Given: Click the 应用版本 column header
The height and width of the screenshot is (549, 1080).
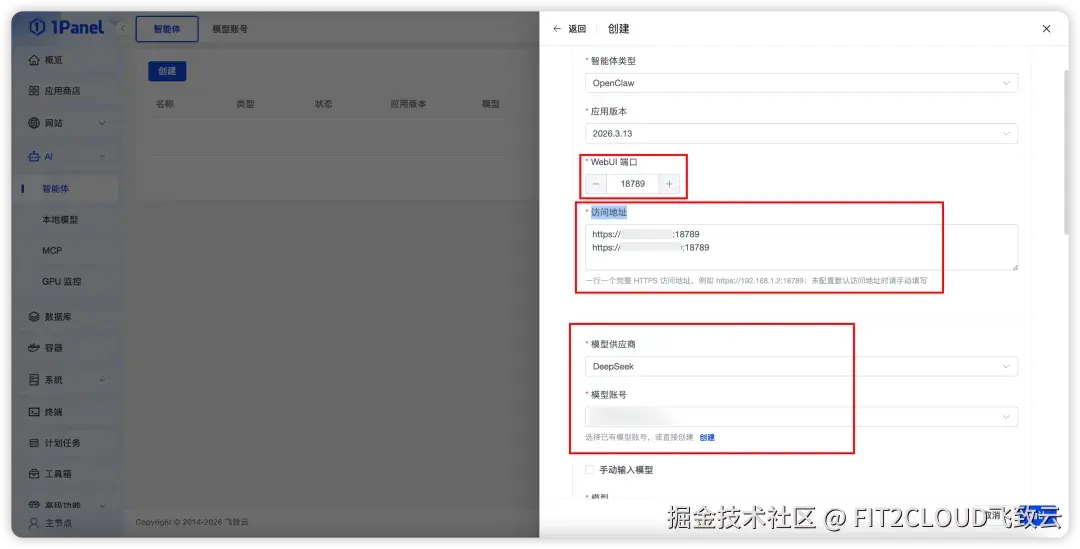Looking at the screenshot, I should pyautogui.click(x=408, y=104).
